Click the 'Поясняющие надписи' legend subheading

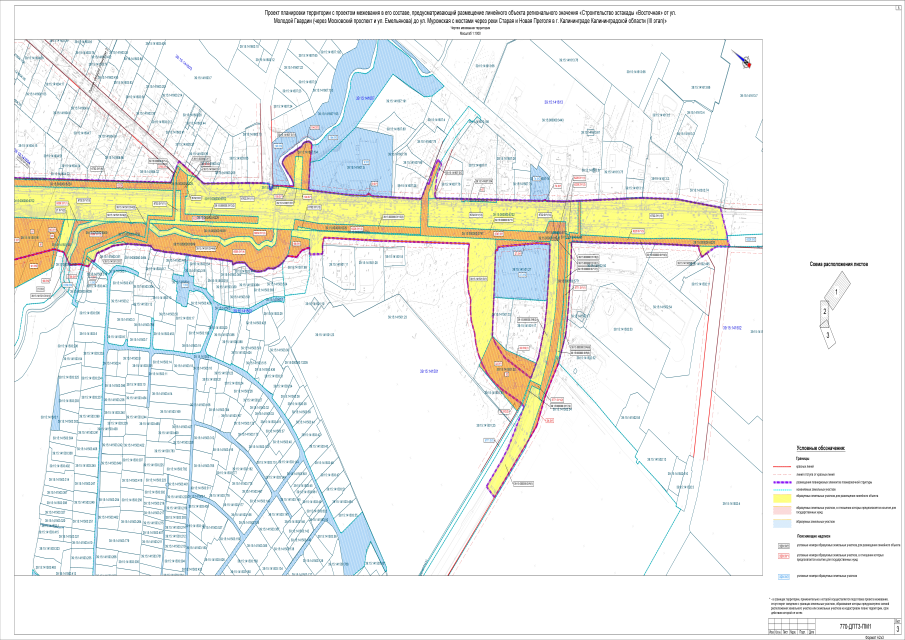coord(816,537)
